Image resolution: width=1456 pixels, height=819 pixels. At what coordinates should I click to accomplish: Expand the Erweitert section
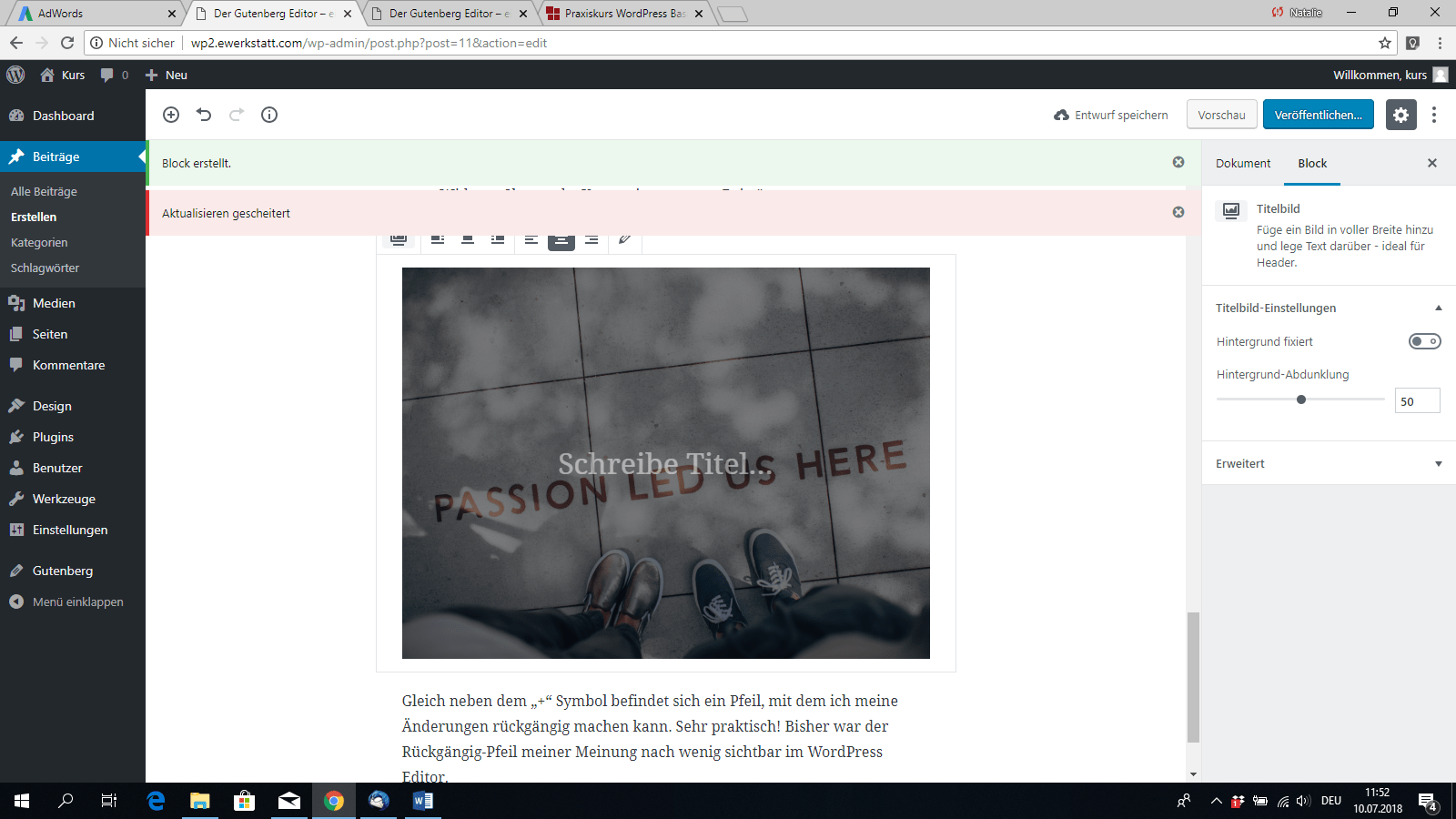point(1329,463)
